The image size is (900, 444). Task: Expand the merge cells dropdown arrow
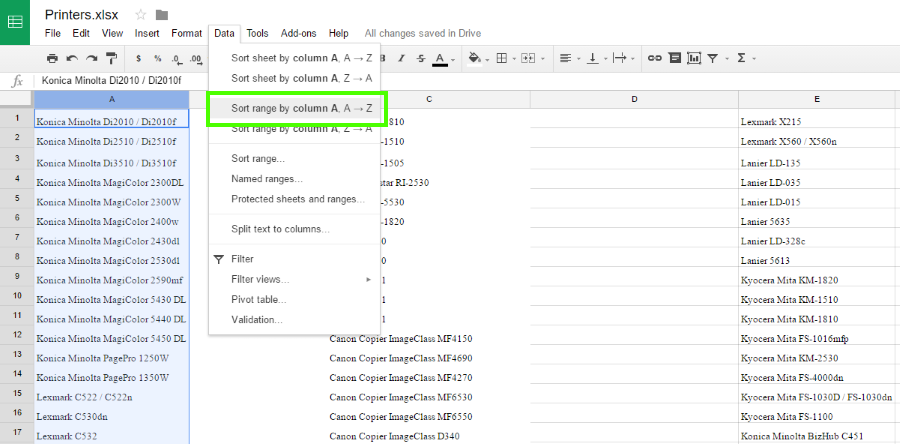click(541, 59)
